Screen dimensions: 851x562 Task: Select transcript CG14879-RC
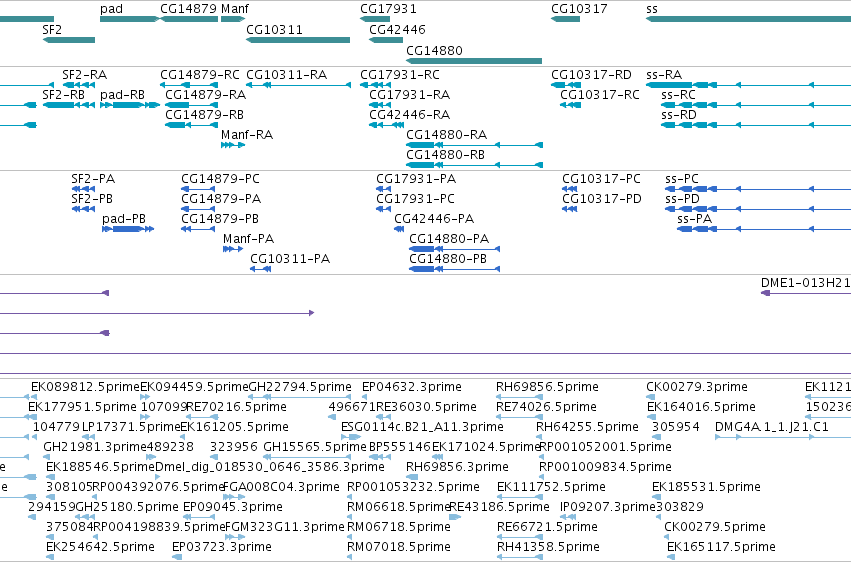pyautogui.click(x=200, y=75)
